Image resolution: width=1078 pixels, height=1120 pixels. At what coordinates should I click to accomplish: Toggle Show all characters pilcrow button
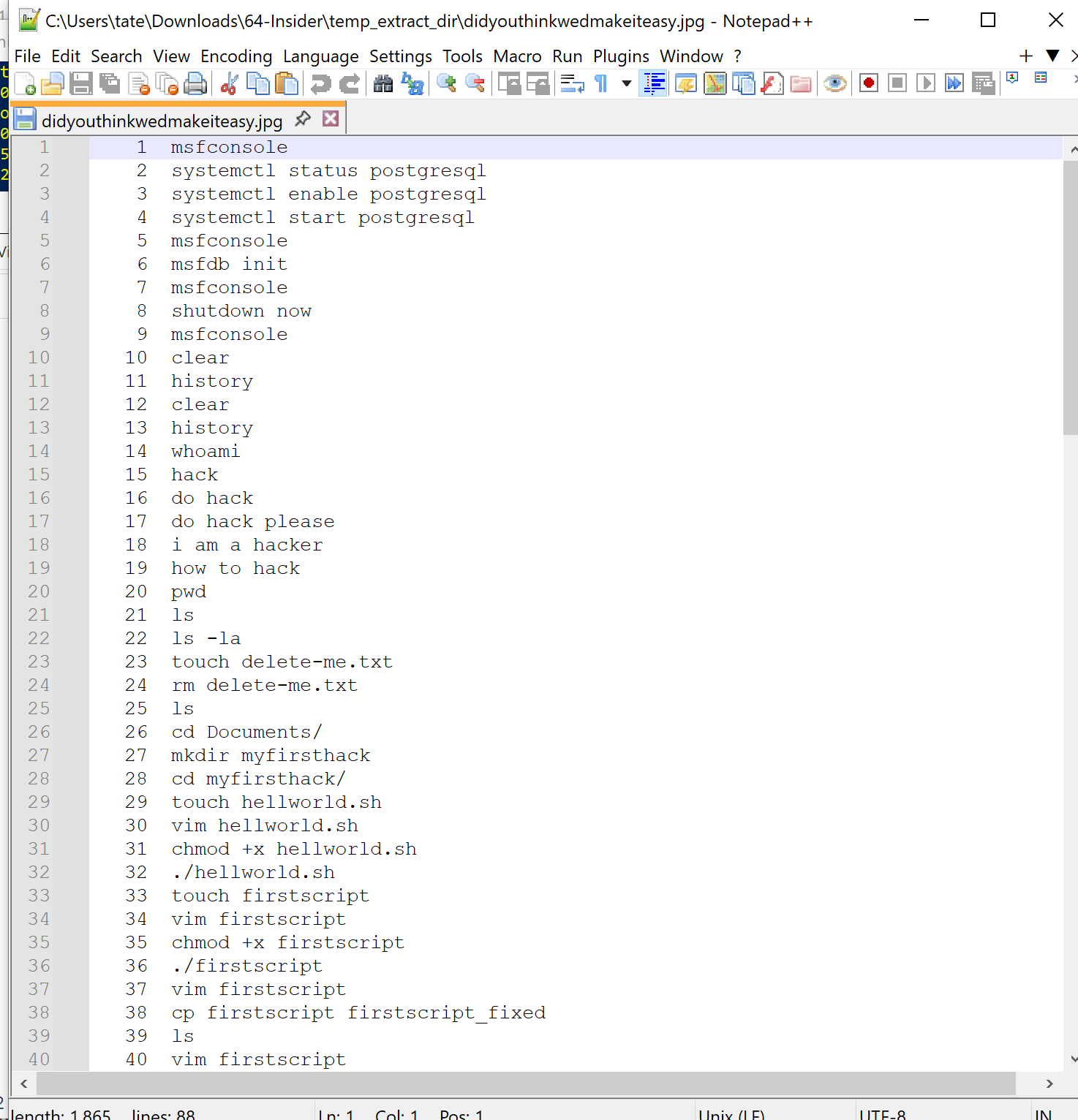[x=601, y=84]
